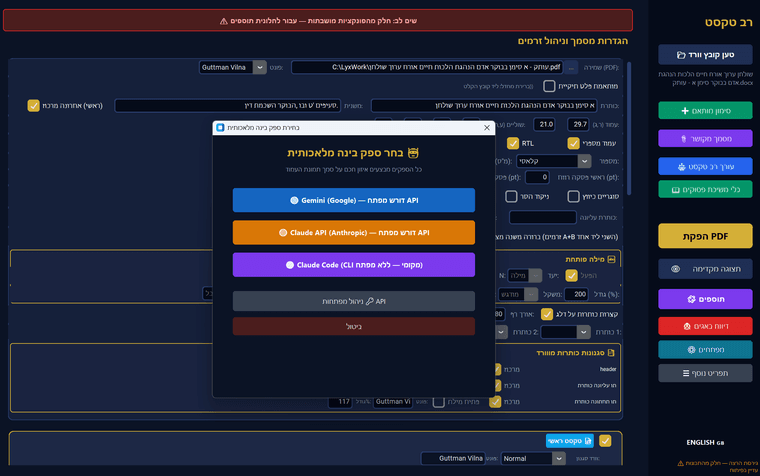Open the main text (טקסט ראשי) tab
Viewport: 760px width, 476px height.
(570, 441)
